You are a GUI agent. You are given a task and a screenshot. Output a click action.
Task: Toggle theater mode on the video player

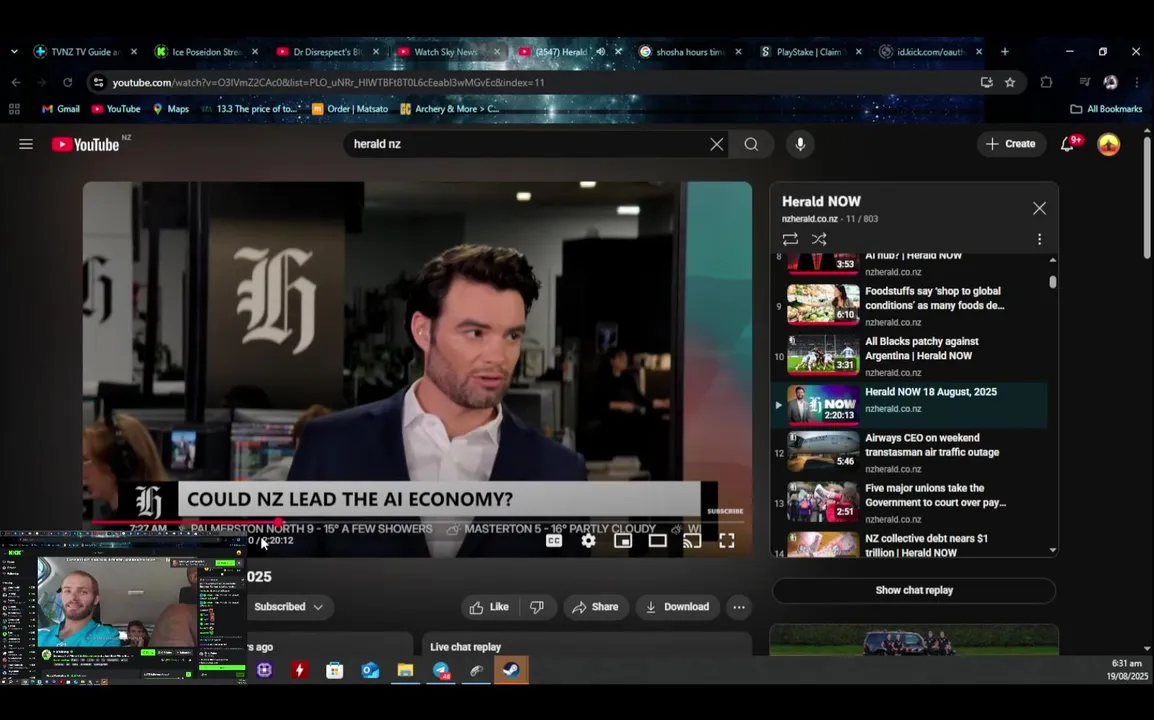(x=657, y=541)
